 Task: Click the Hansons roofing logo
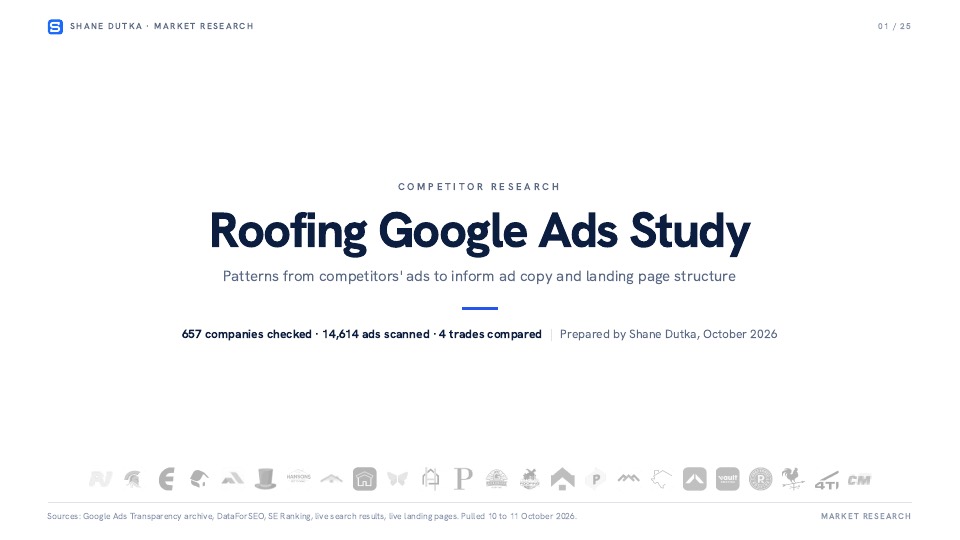pyautogui.click(x=299, y=478)
